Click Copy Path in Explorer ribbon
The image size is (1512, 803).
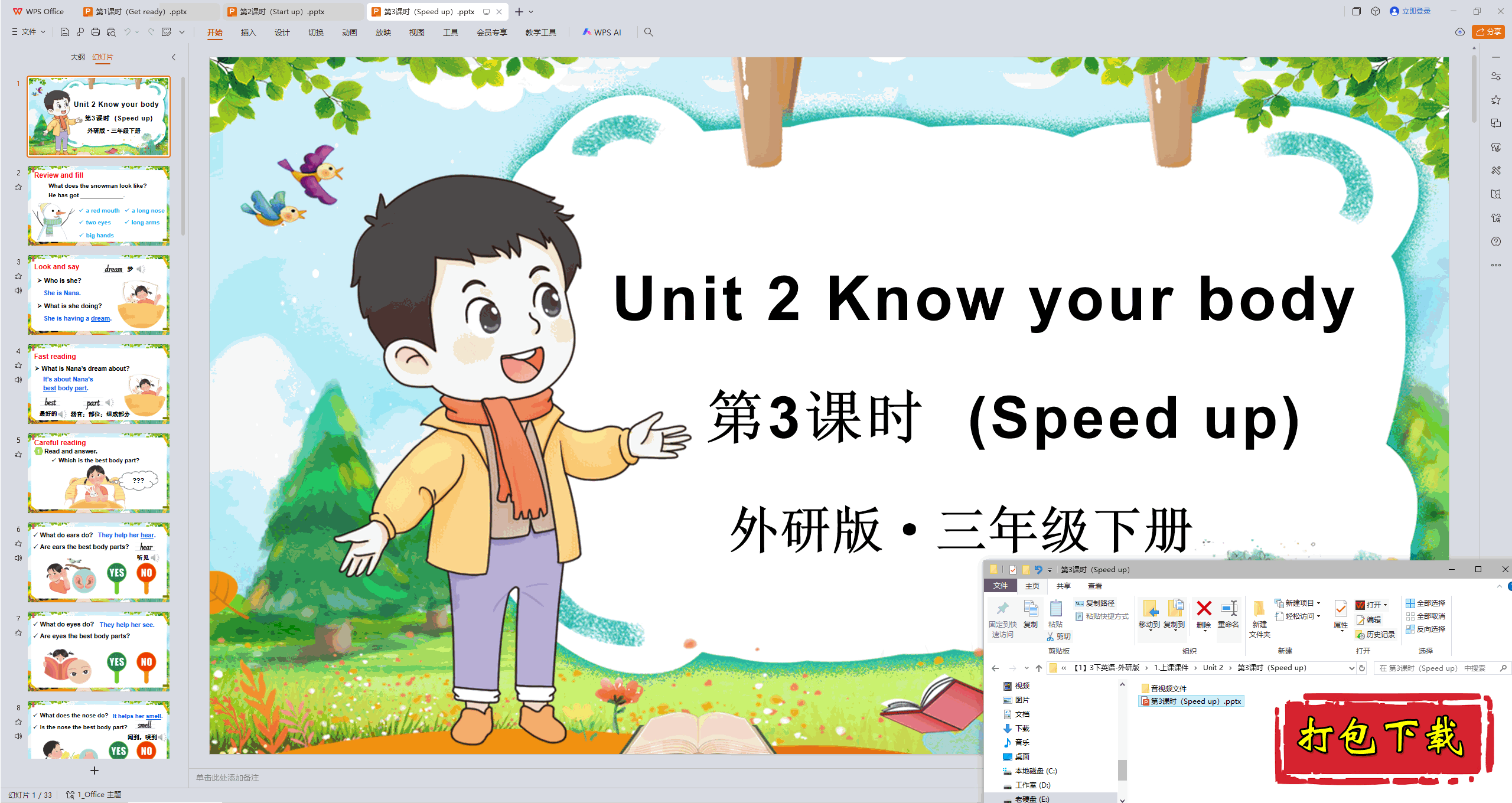click(1095, 603)
